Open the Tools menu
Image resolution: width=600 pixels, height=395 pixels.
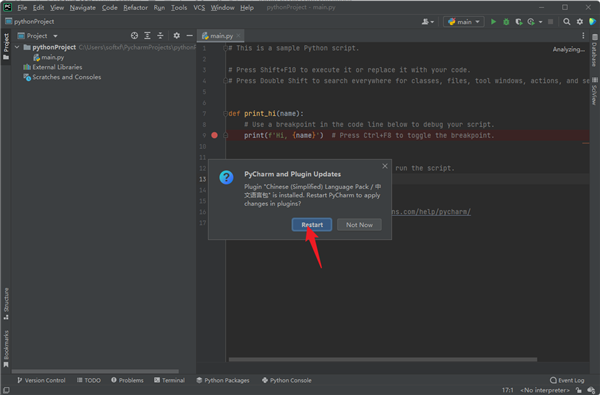[179, 8]
